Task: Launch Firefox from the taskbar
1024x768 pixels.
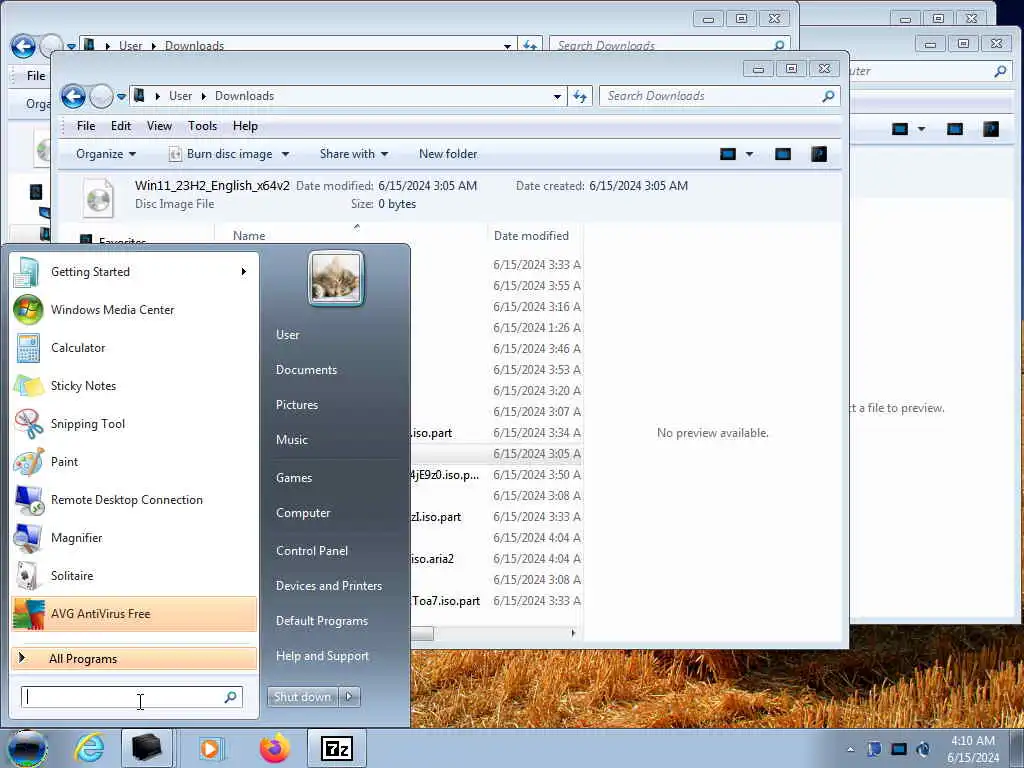Action: point(274,748)
